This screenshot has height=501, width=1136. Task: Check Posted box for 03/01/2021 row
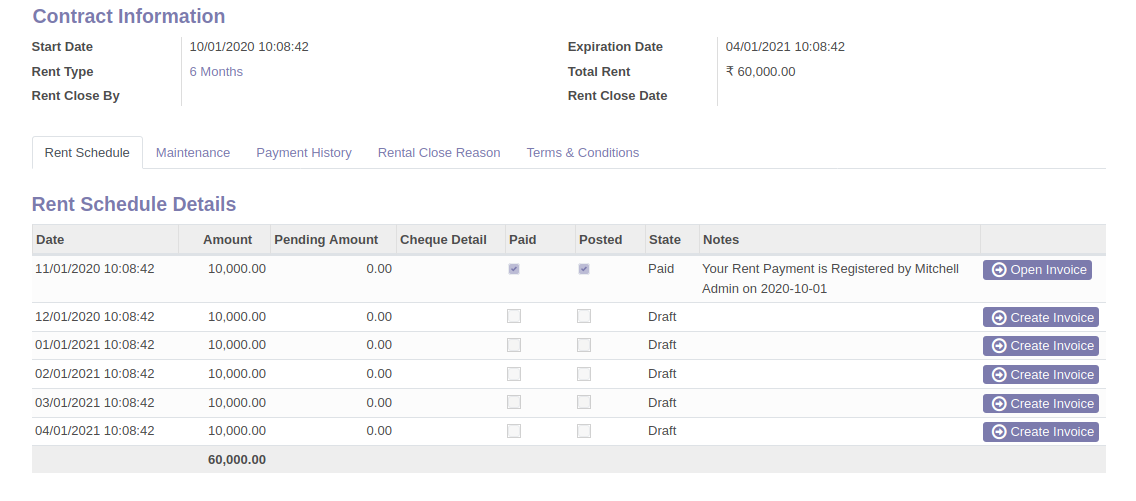click(584, 403)
